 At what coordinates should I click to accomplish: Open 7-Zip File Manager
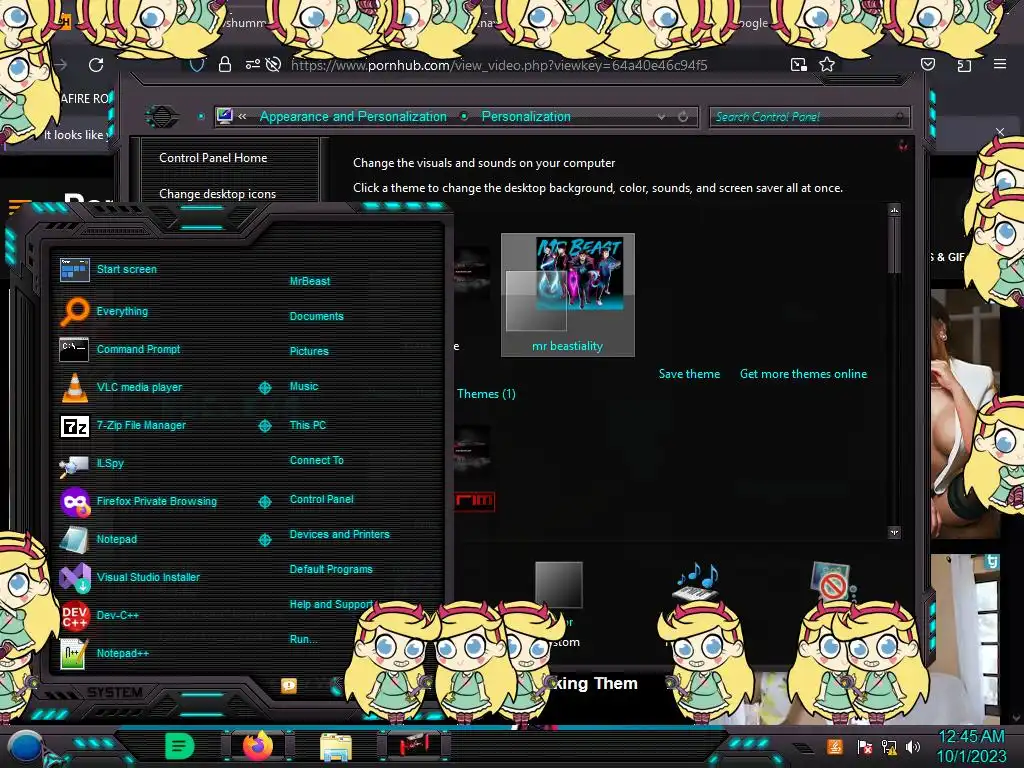[x=123, y=425]
